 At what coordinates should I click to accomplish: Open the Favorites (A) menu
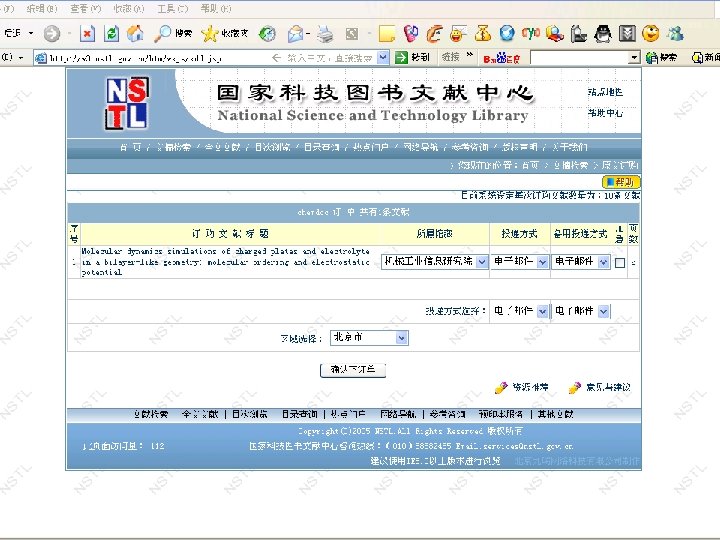(x=129, y=9)
